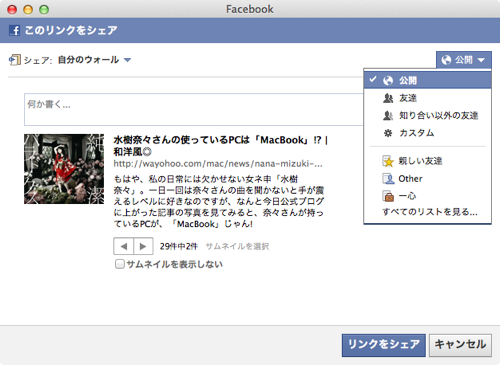Collapse the 公開 privacy dropdown button

coord(464,60)
